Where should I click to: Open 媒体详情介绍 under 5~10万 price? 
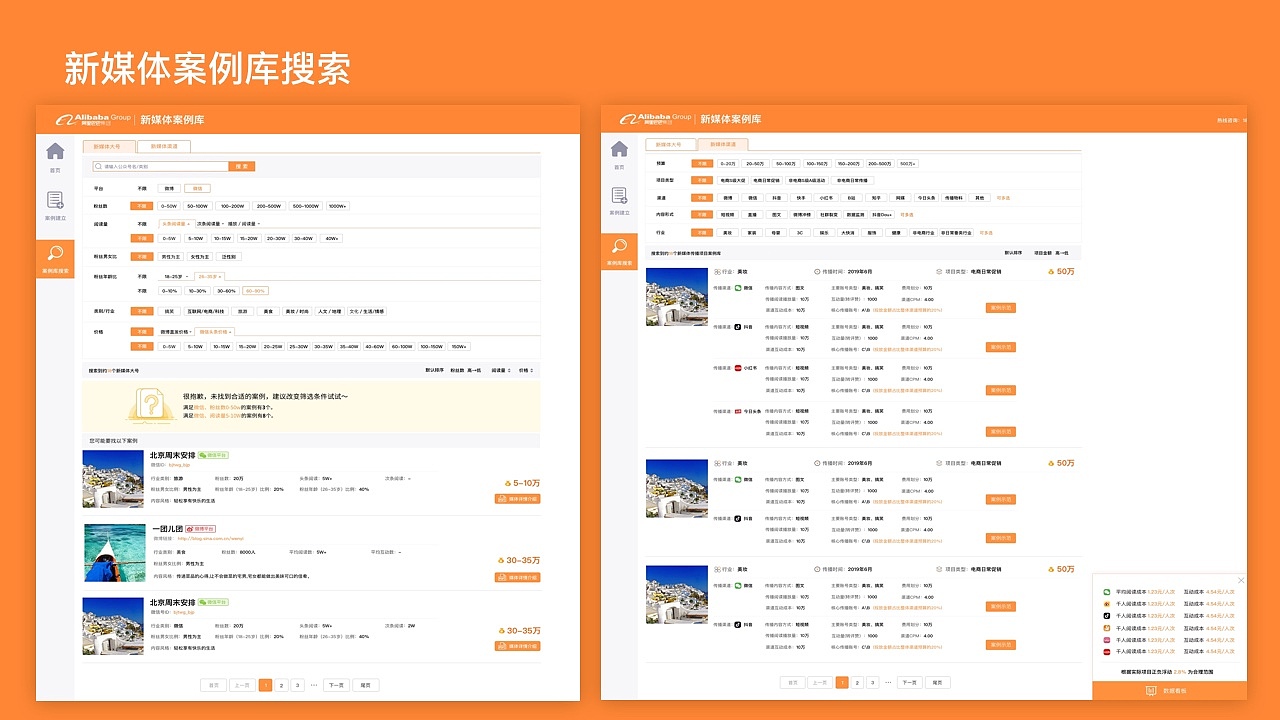coord(517,498)
